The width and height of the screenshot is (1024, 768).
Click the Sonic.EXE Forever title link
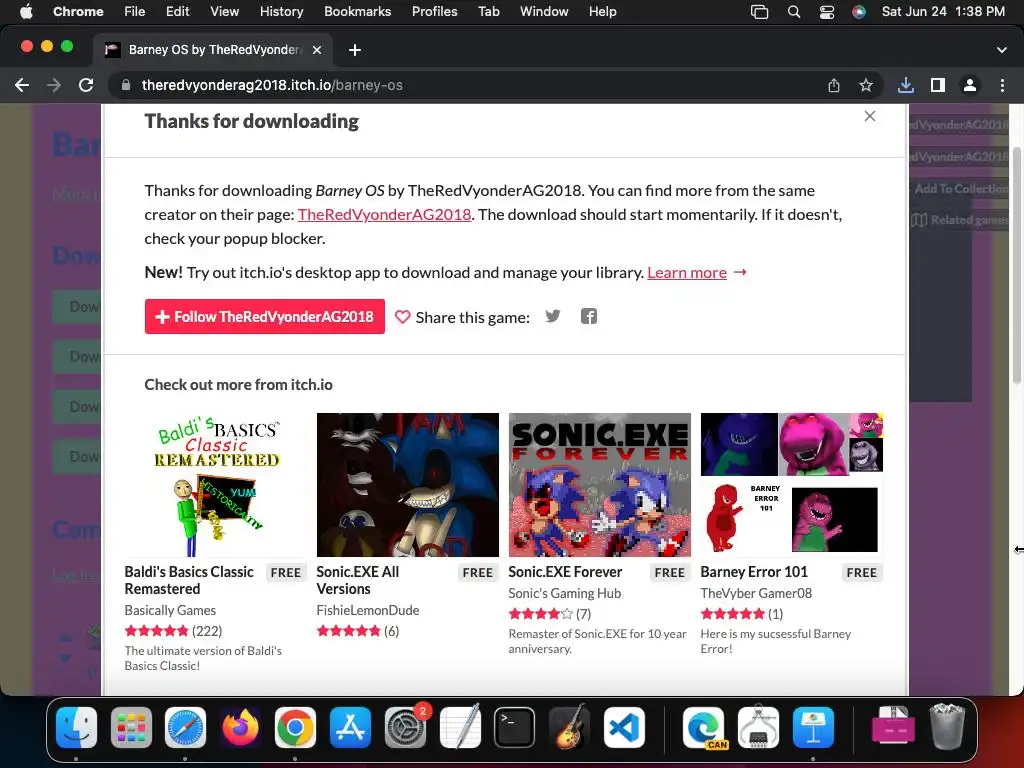[565, 572]
